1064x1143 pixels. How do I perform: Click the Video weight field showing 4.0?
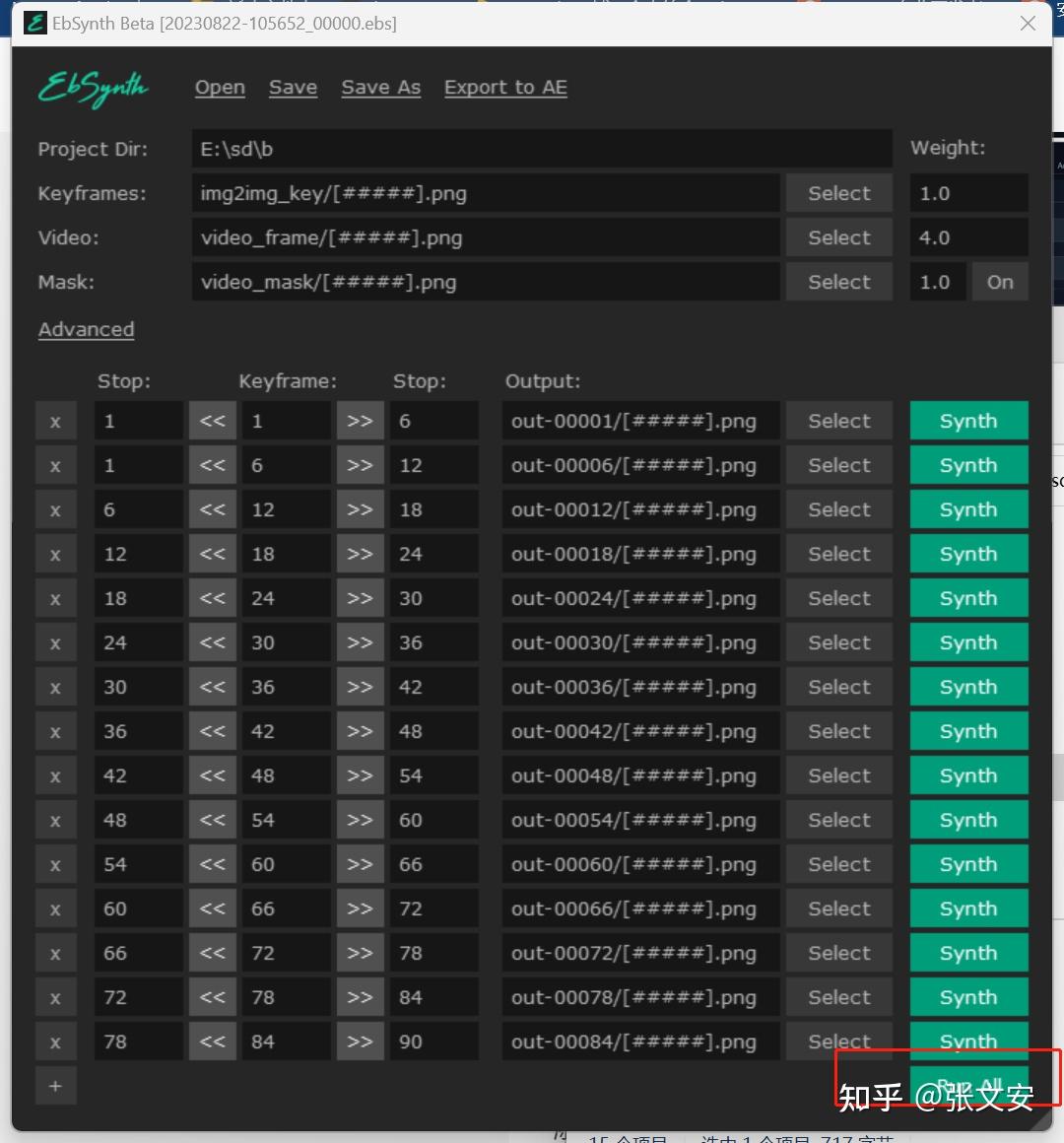[968, 236]
